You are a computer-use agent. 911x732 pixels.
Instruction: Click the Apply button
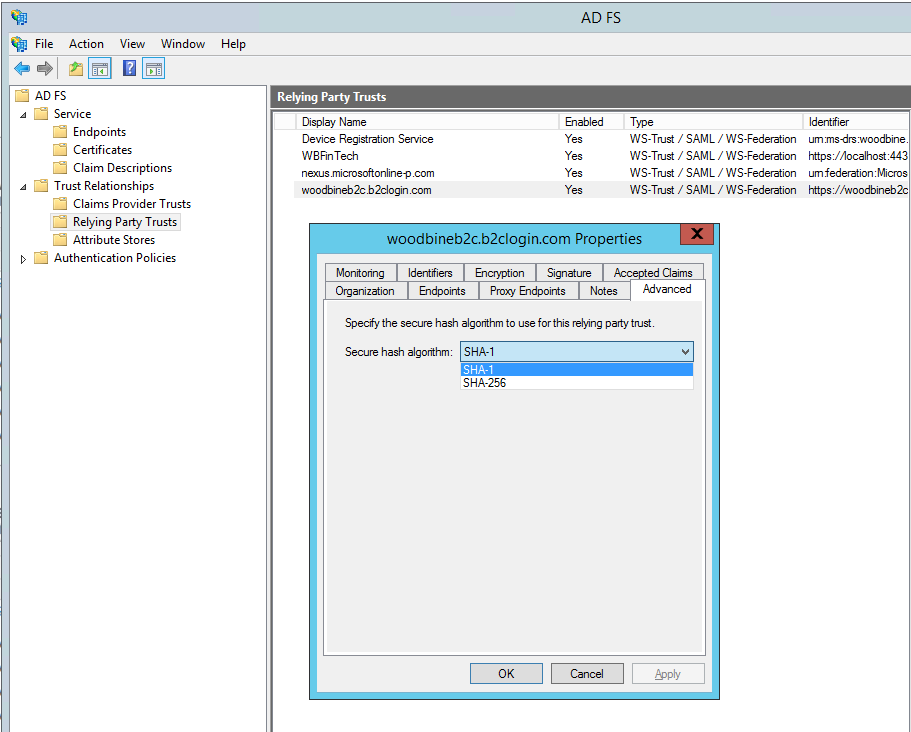[x=668, y=673]
